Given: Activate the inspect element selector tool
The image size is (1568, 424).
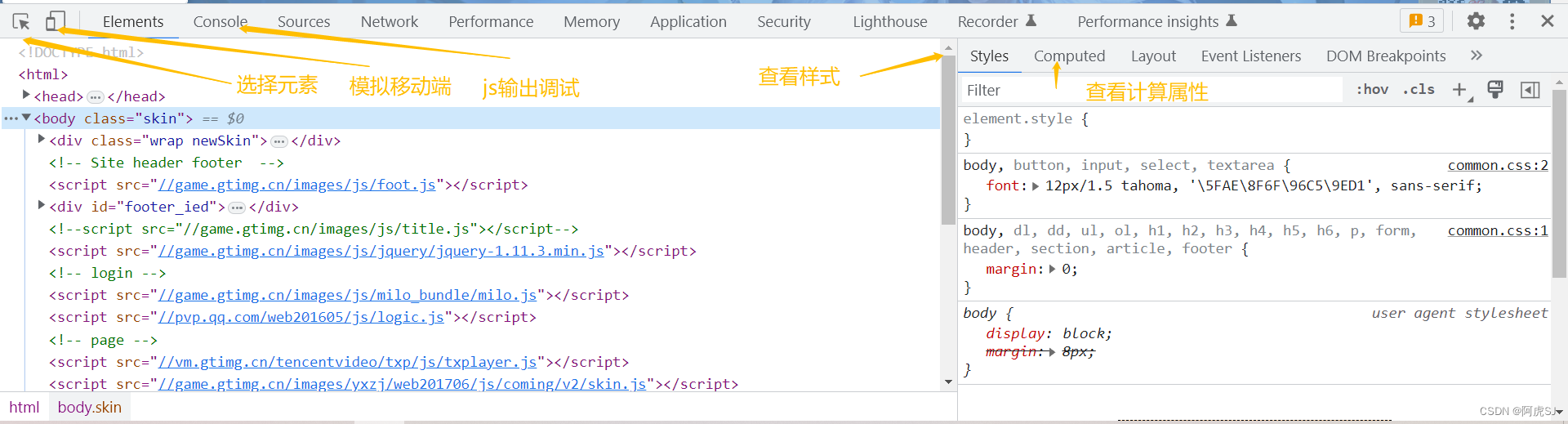Looking at the screenshot, I should pyautogui.click(x=21, y=22).
